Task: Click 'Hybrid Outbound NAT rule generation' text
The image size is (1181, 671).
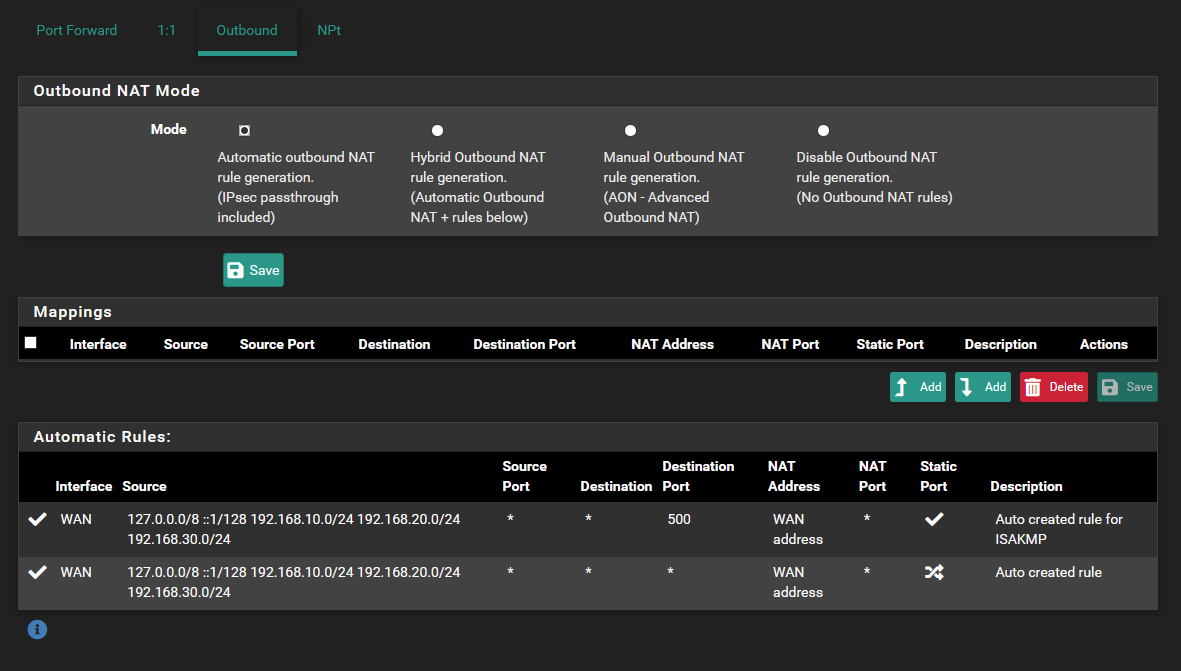Action: click(478, 167)
